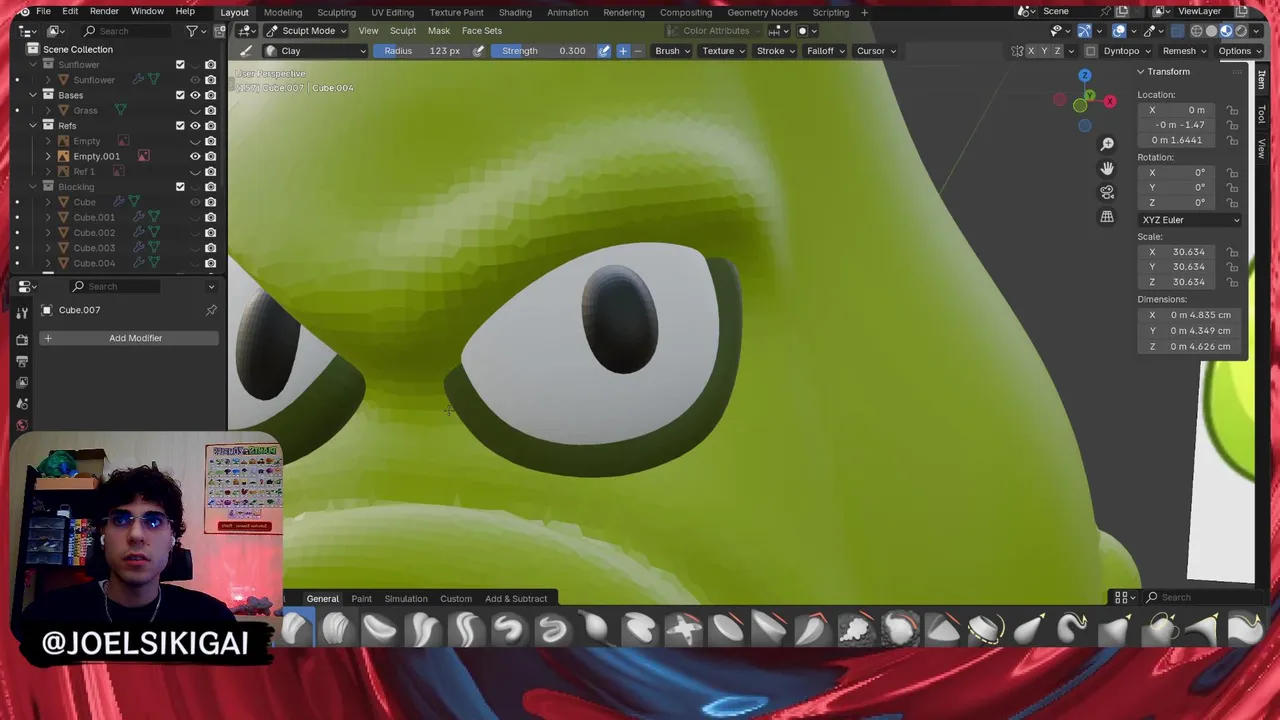Image resolution: width=1280 pixels, height=720 pixels.
Task: Select the last brush in the shelf
Action: [x=1244, y=629]
